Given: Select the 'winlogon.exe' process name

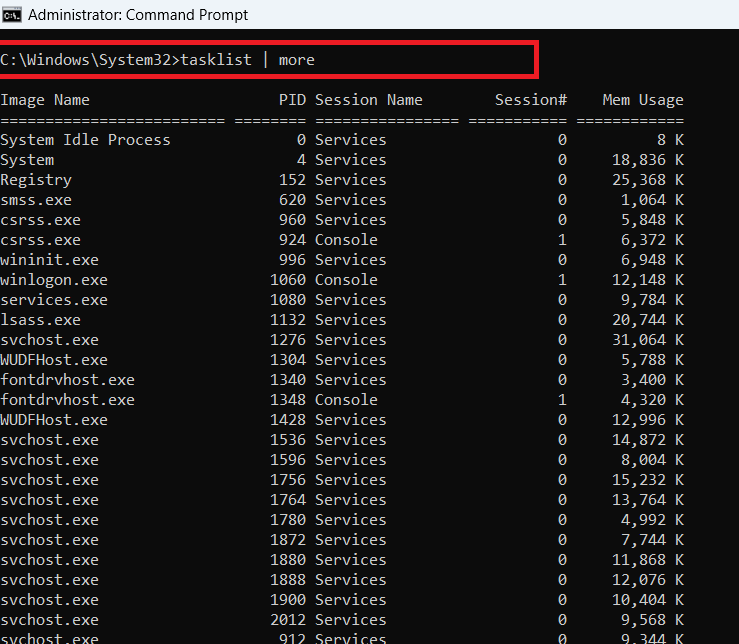Looking at the screenshot, I should 54,280.
